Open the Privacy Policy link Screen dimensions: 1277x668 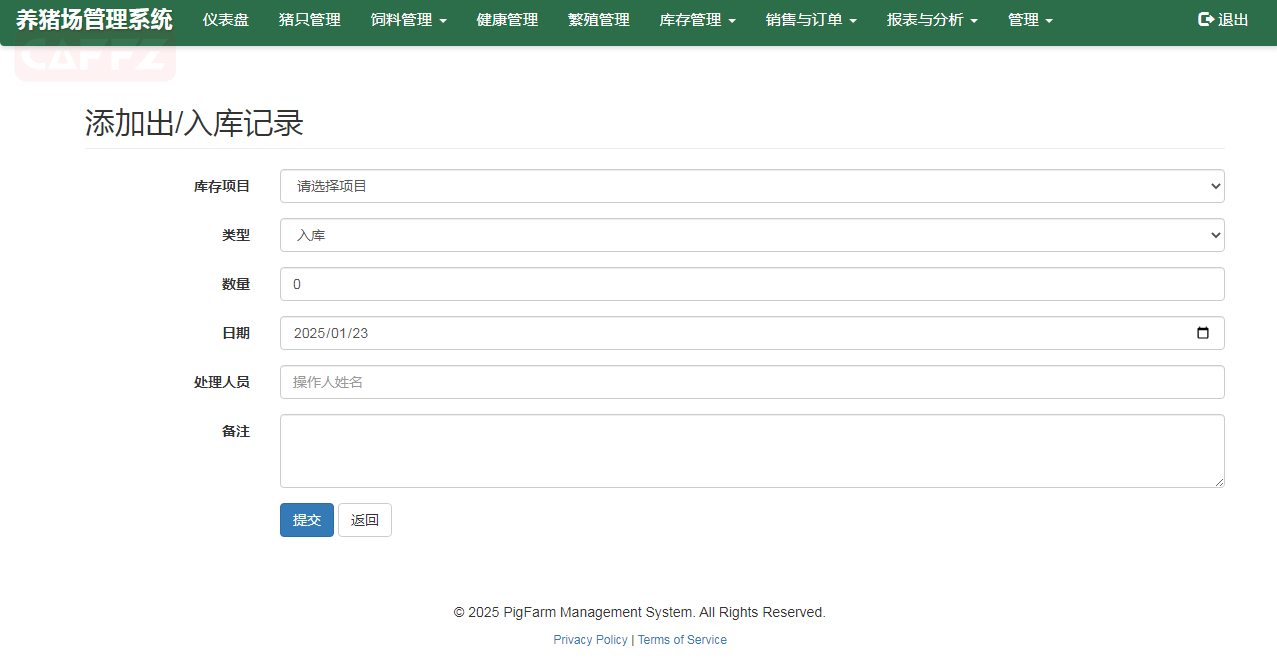point(590,640)
